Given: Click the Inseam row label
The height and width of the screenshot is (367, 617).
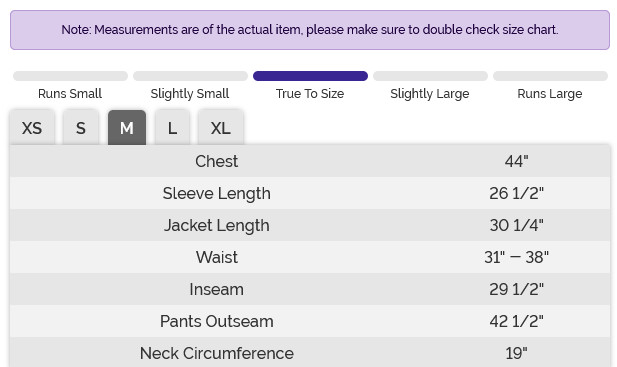Looking at the screenshot, I should tap(216, 290).
